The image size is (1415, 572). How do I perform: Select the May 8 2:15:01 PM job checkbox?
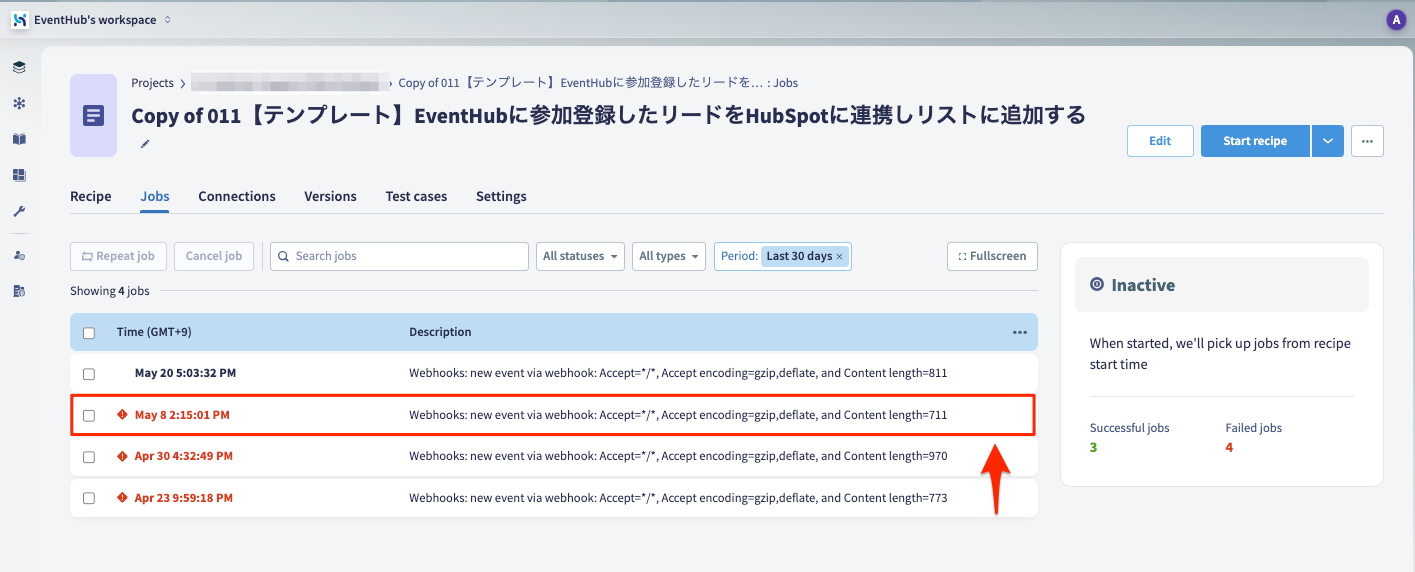(89, 415)
